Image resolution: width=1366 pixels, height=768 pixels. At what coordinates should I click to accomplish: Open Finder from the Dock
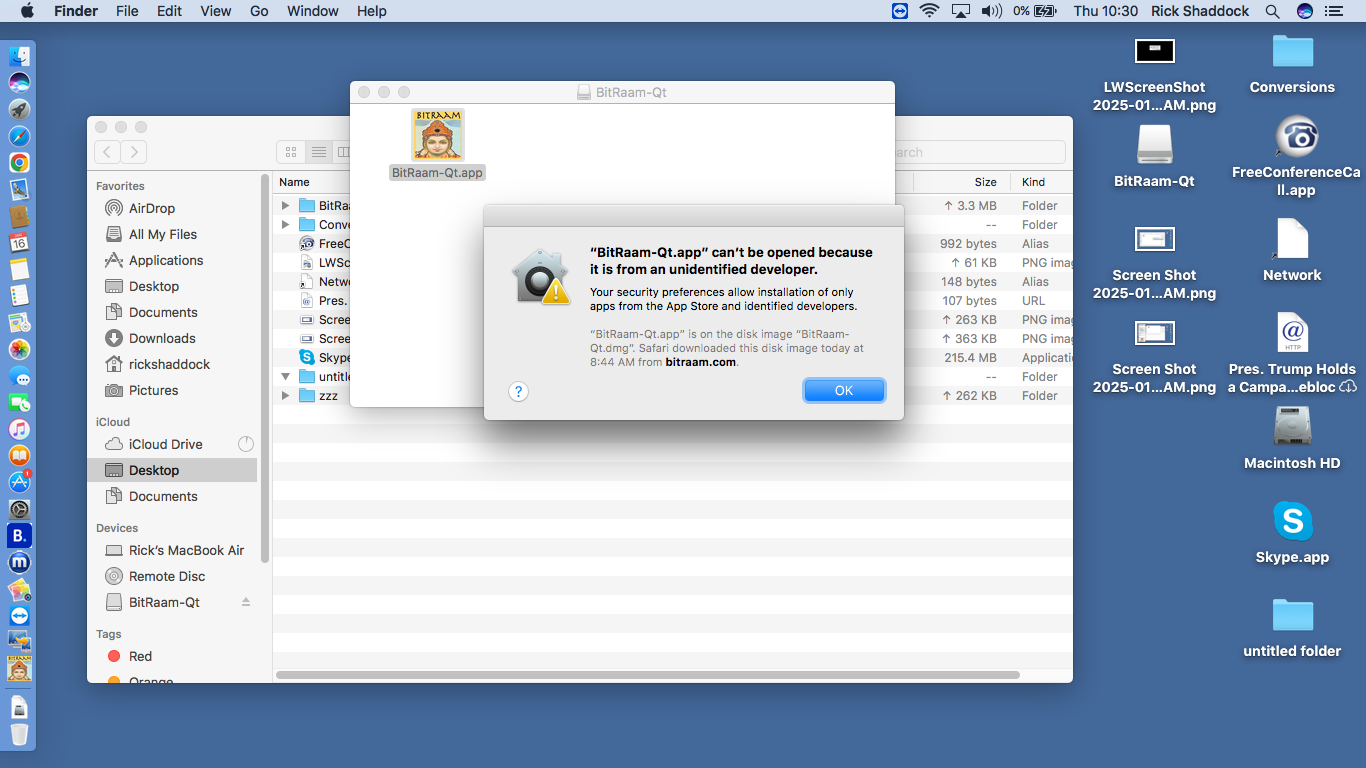(x=19, y=57)
